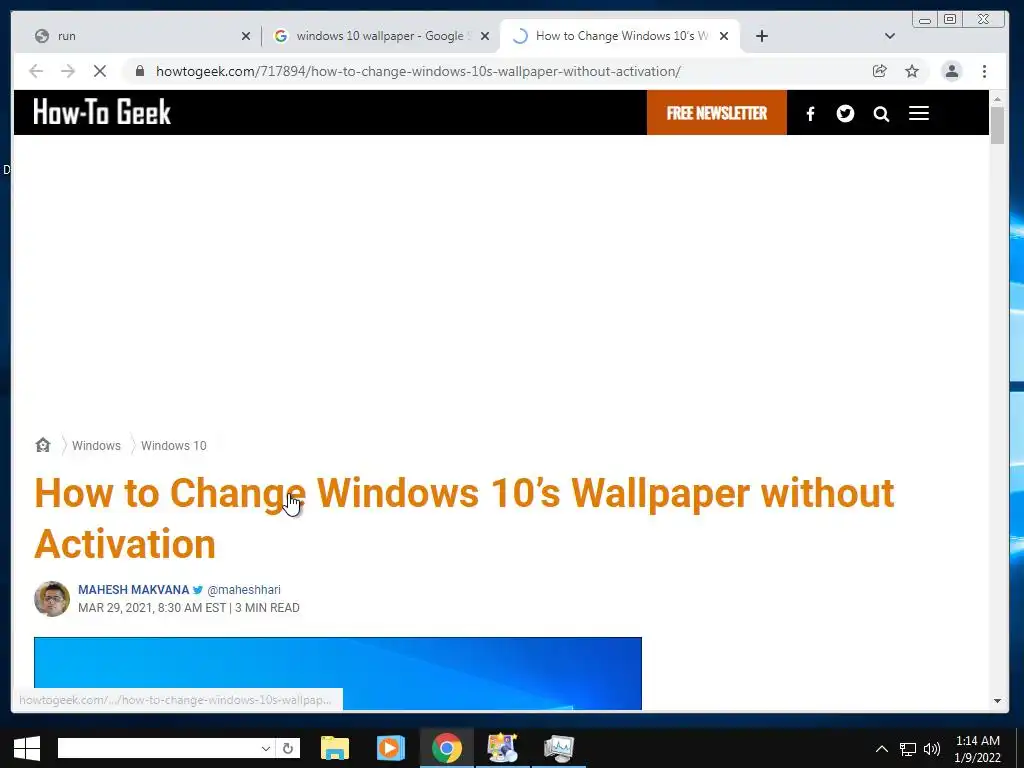This screenshot has width=1024, height=768.
Task: Switch to the 'windows 10 wallpaper - Google' tab
Action: [381, 36]
